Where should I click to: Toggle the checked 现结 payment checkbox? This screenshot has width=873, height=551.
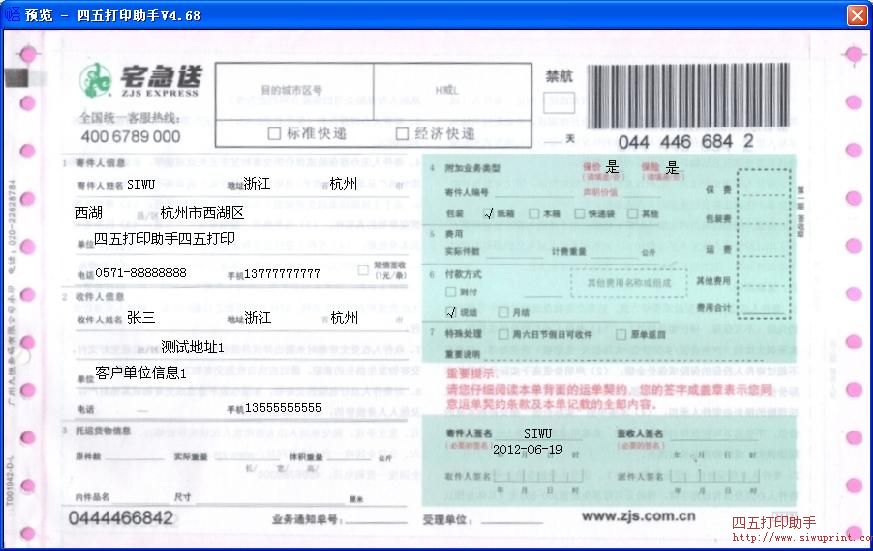tap(451, 312)
